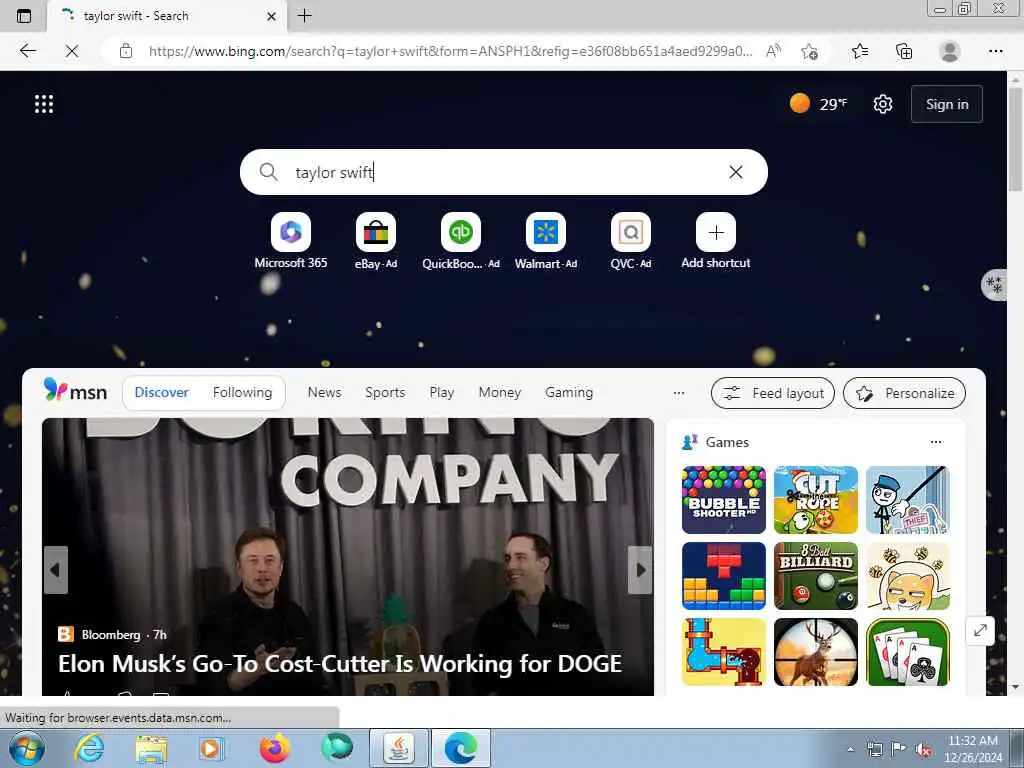
Task: Open the News tab
Action: click(x=325, y=392)
